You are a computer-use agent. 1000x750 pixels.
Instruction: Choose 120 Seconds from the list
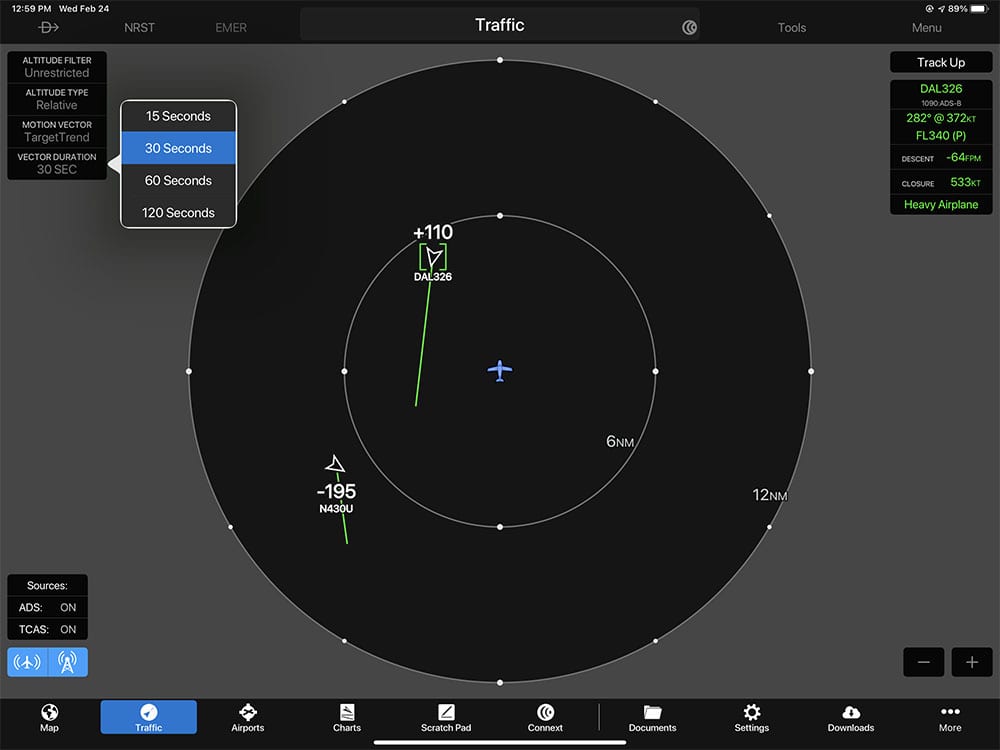coord(179,212)
